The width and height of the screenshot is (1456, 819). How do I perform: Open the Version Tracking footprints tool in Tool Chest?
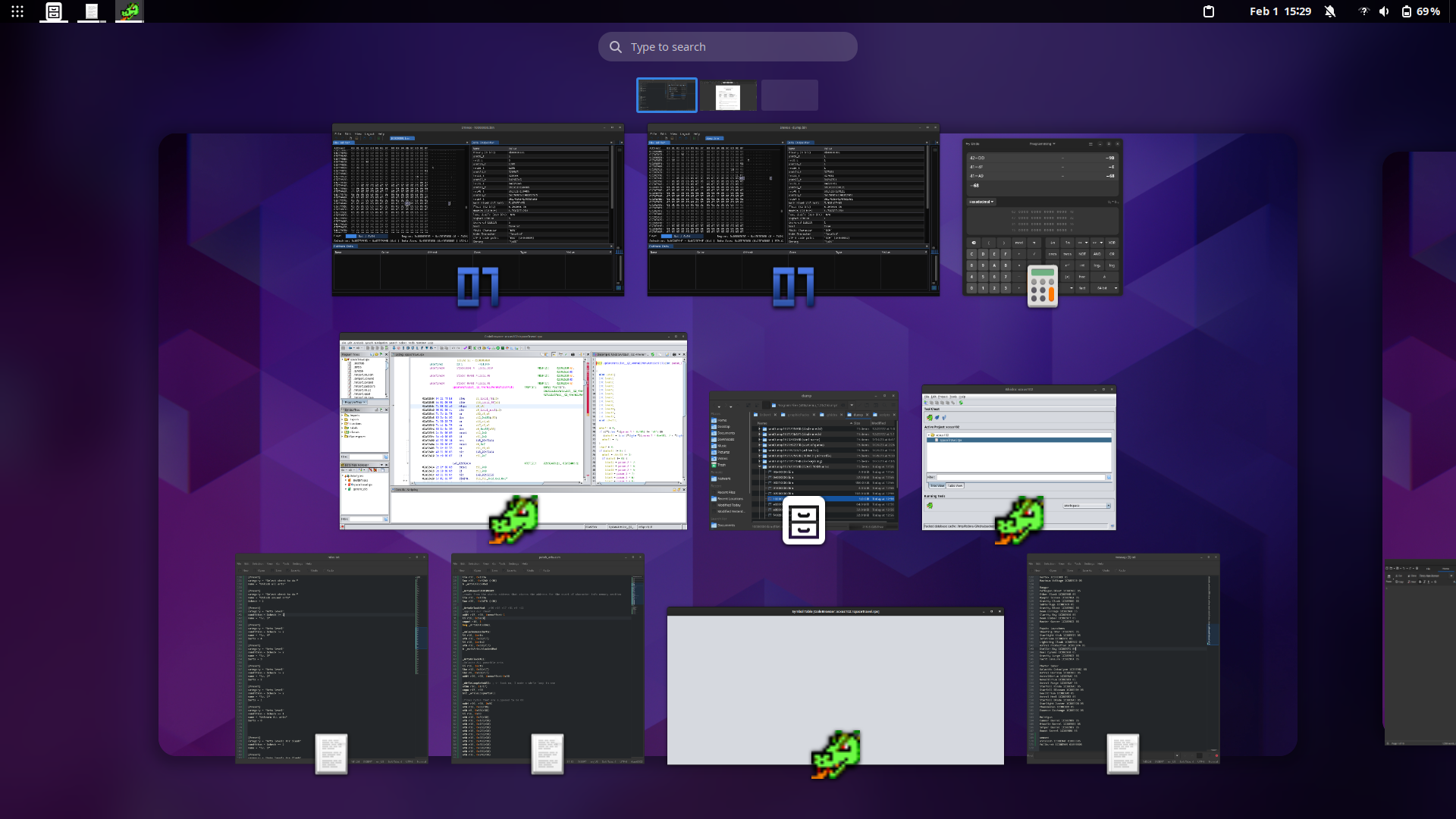[x=944, y=417]
